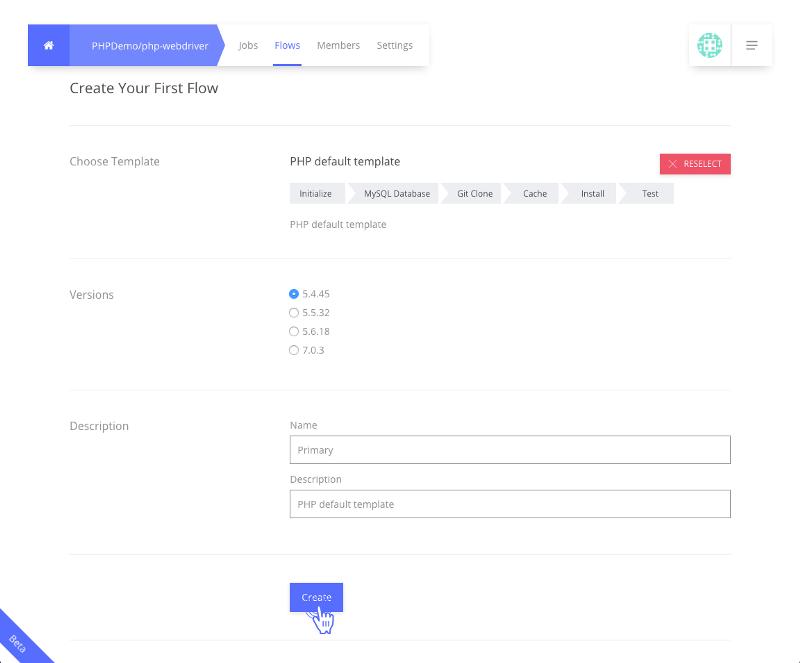This screenshot has width=800, height=663.
Task: Select PHP version 5.5.32
Action: click(293, 312)
